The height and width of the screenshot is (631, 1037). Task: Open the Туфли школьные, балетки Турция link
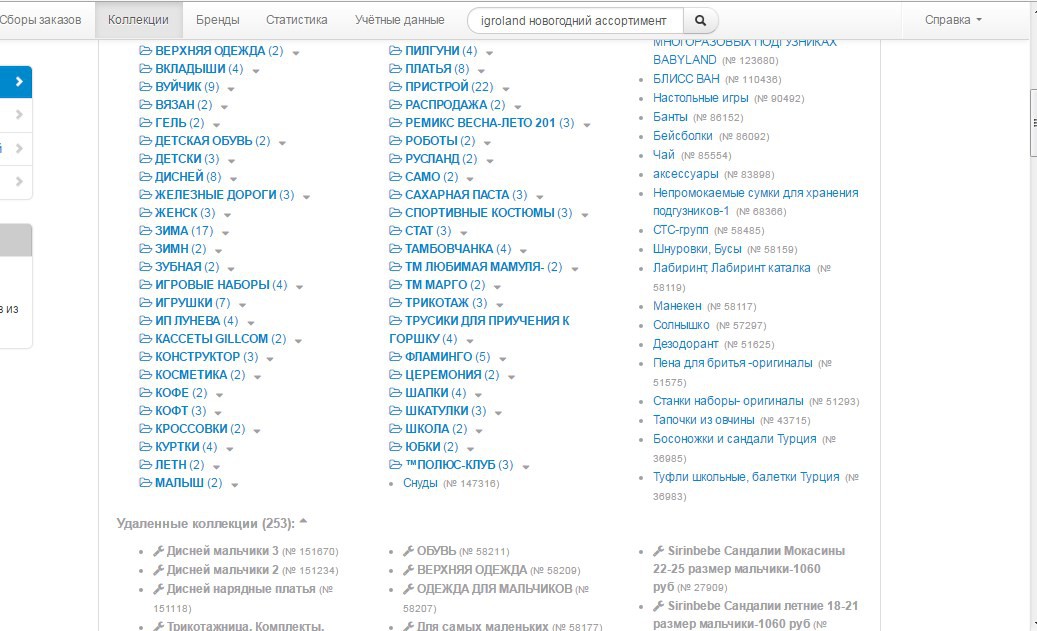coord(746,477)
